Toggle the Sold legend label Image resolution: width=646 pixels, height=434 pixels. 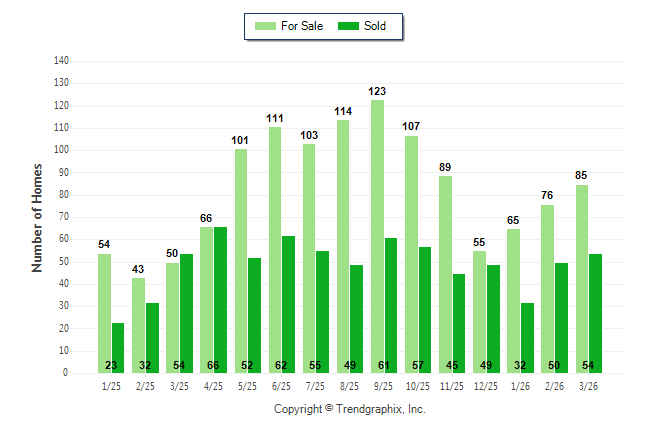click(x=375, y=26)
